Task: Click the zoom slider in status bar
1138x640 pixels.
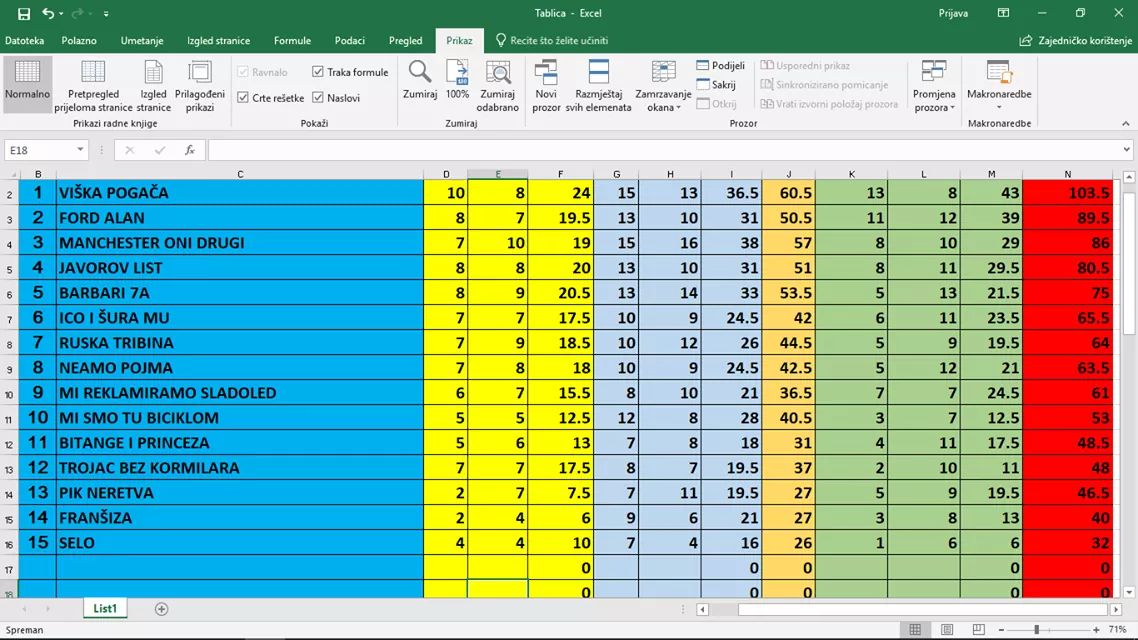Action: pos(1037,630)
